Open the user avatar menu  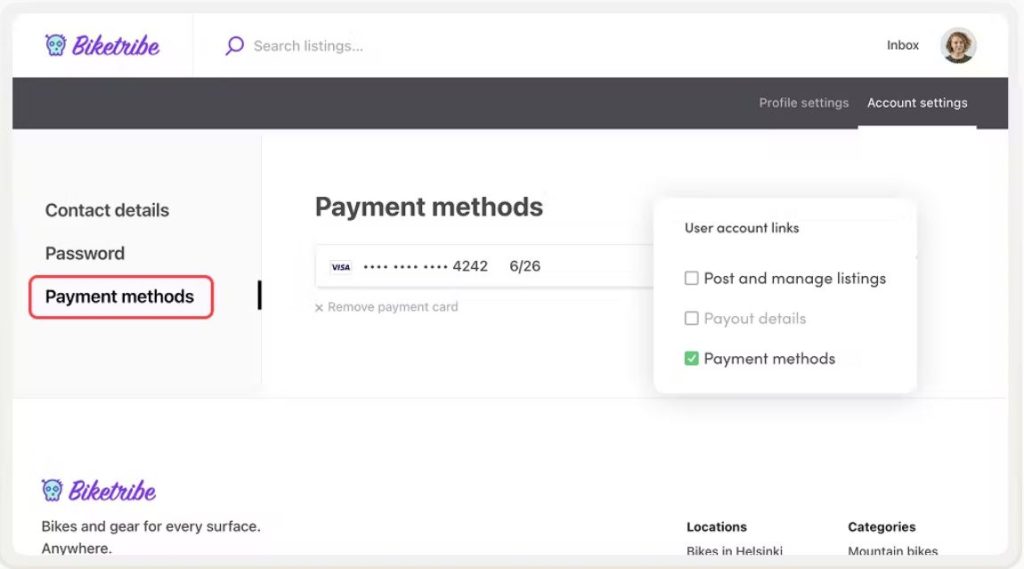958,45
